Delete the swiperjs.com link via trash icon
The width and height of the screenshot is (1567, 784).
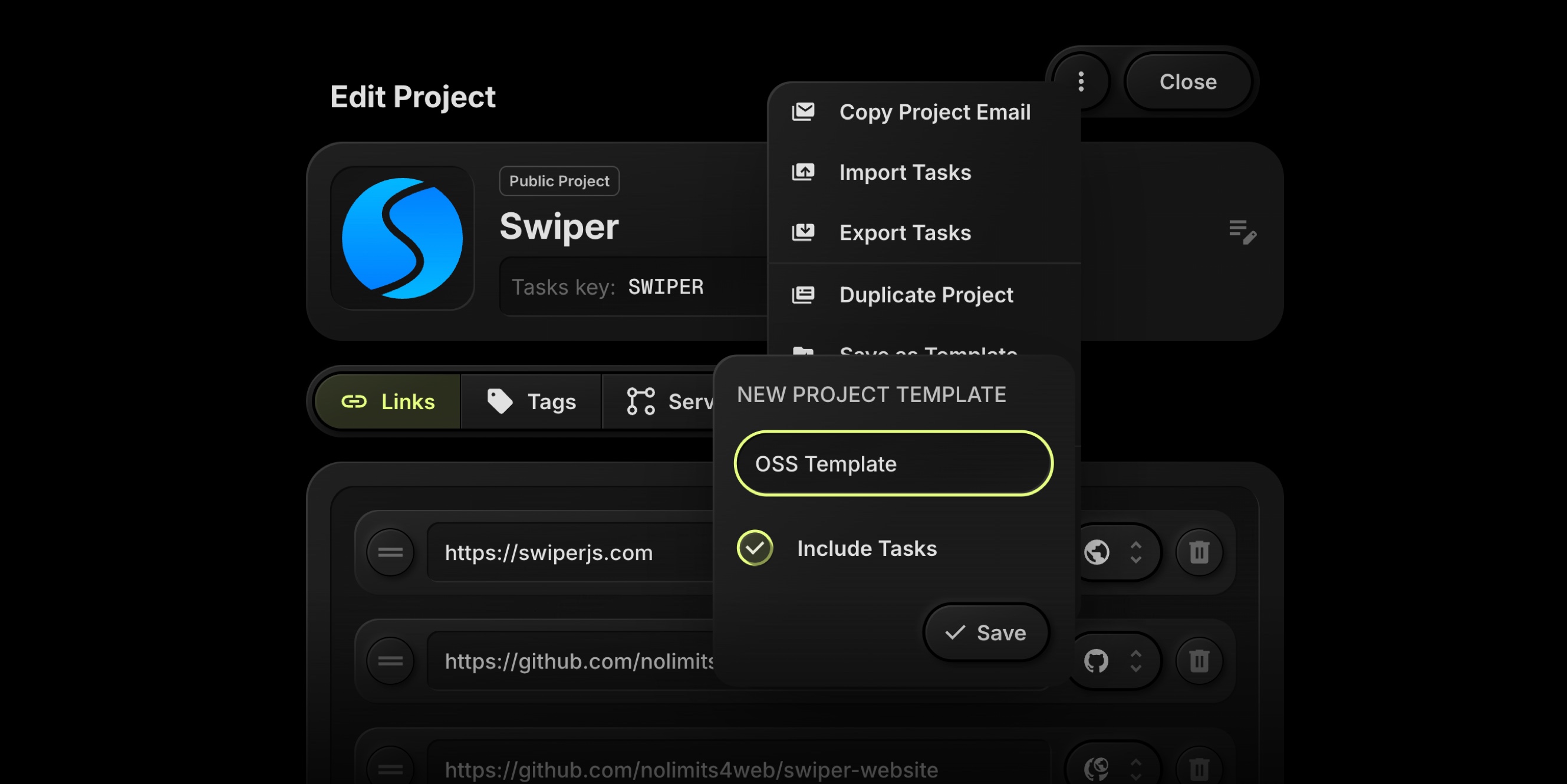coord(1198,552)
